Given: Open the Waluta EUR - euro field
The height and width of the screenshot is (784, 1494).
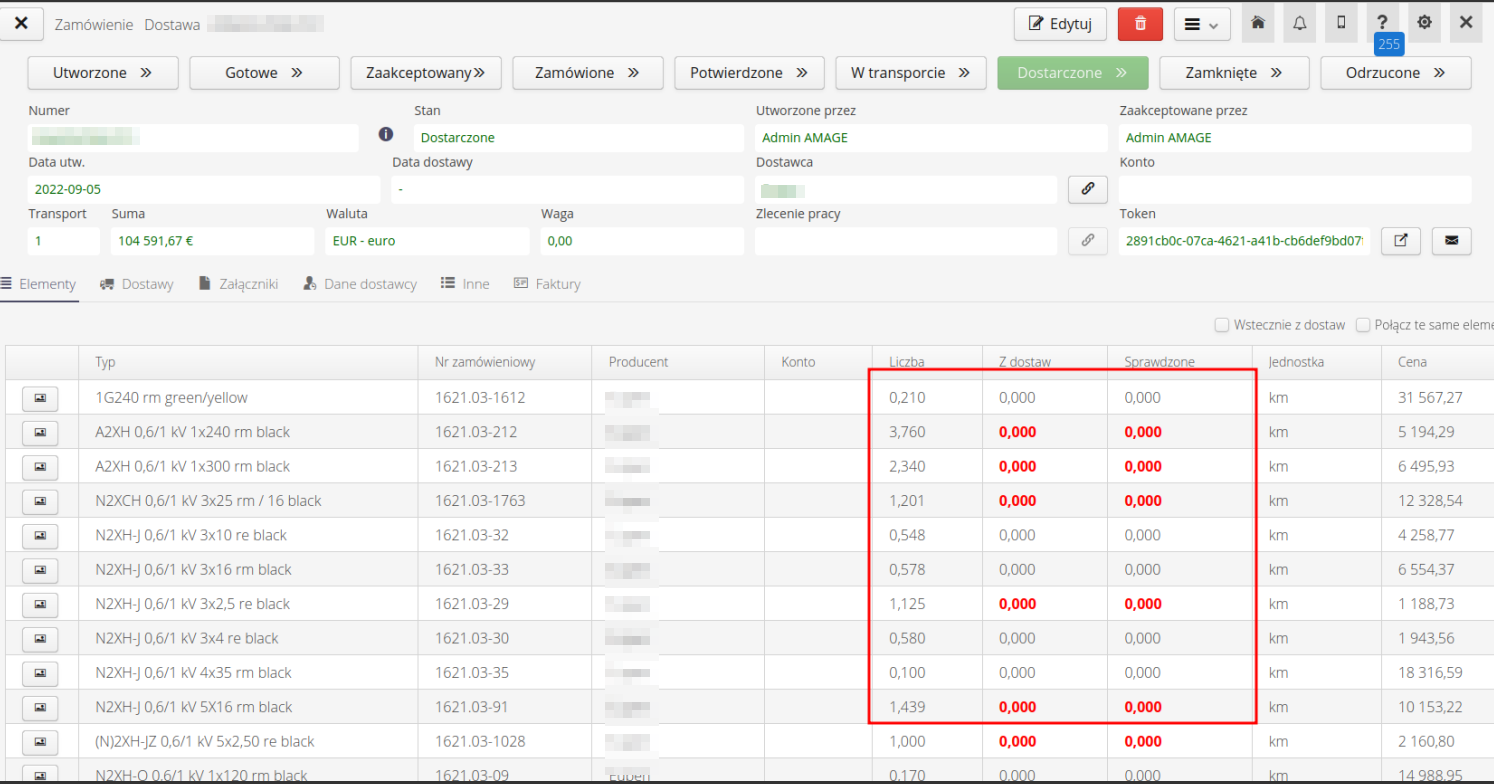Looking at the screenshot, I should point(427,241).
